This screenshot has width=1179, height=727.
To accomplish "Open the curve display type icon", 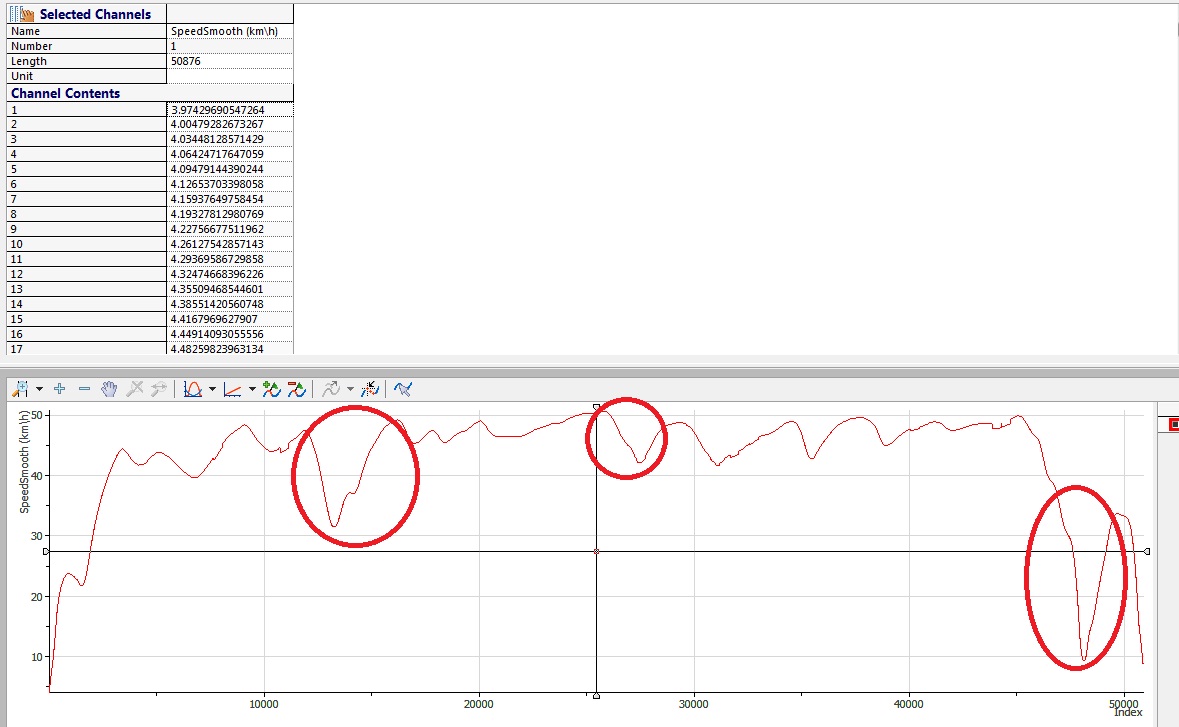I will (x=194, y=389).
